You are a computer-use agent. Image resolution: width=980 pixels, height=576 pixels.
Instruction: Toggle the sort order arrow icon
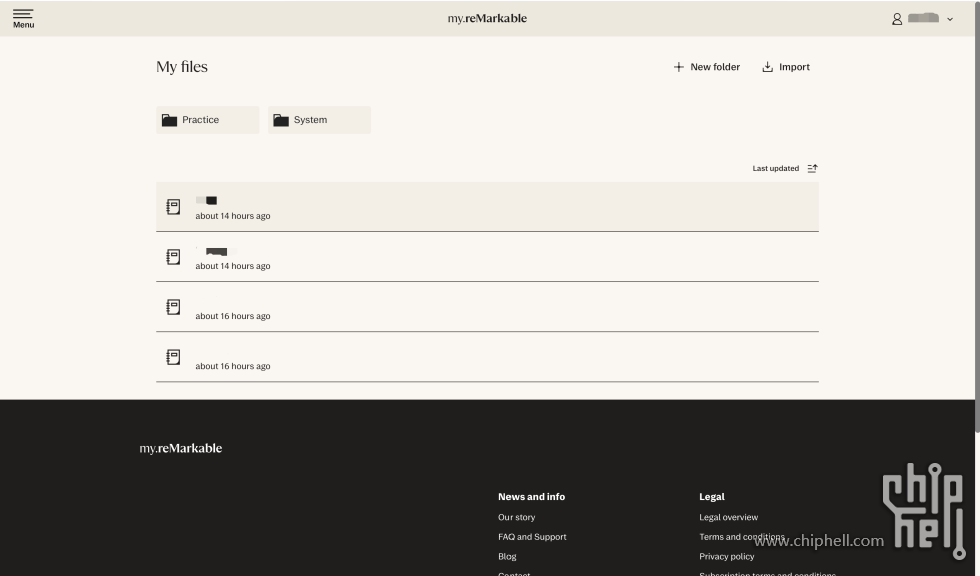(x=812, y=168)
